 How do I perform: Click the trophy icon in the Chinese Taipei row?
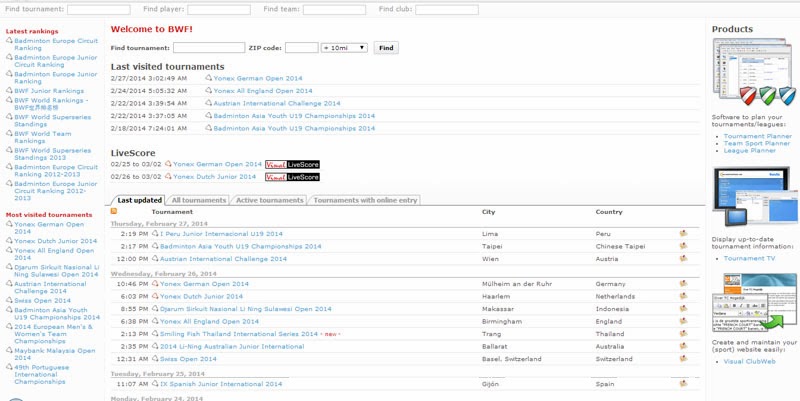click(683, 246)
